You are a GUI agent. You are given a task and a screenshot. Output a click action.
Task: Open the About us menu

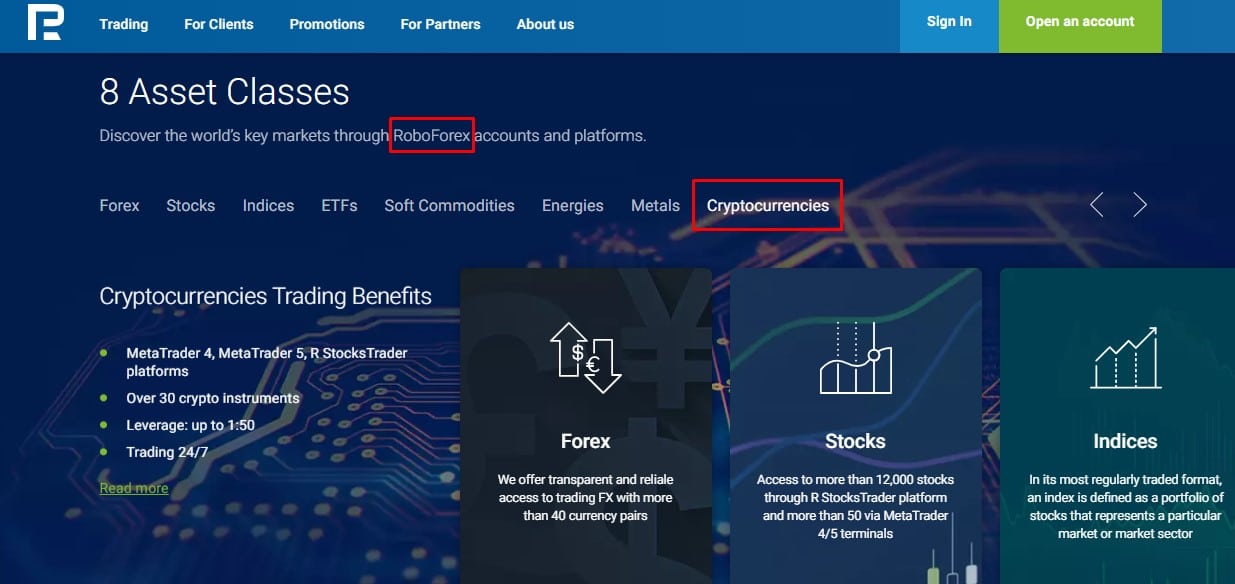click(545, 24)
